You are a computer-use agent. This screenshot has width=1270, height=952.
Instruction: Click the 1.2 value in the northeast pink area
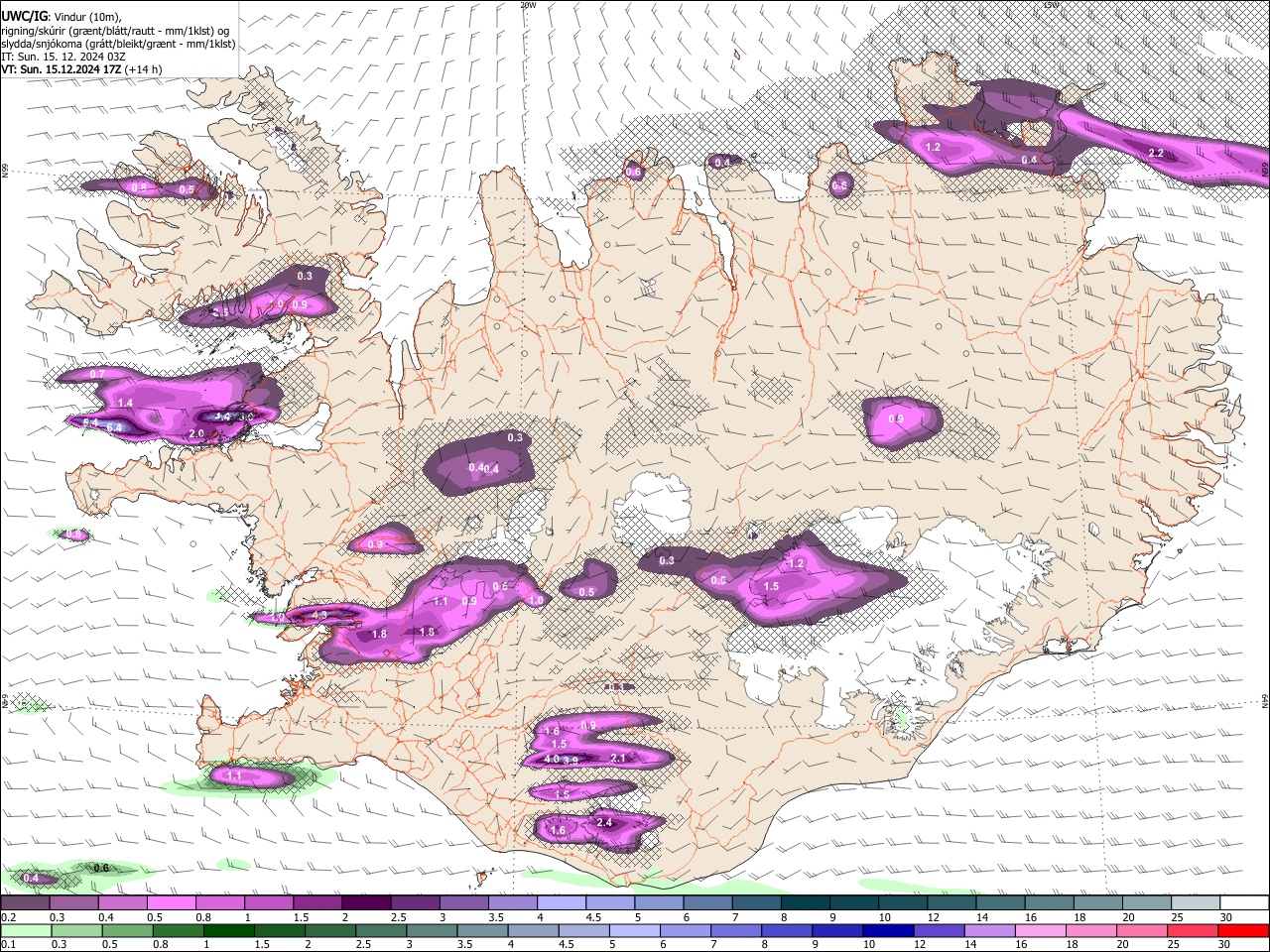tap(933, 147)
